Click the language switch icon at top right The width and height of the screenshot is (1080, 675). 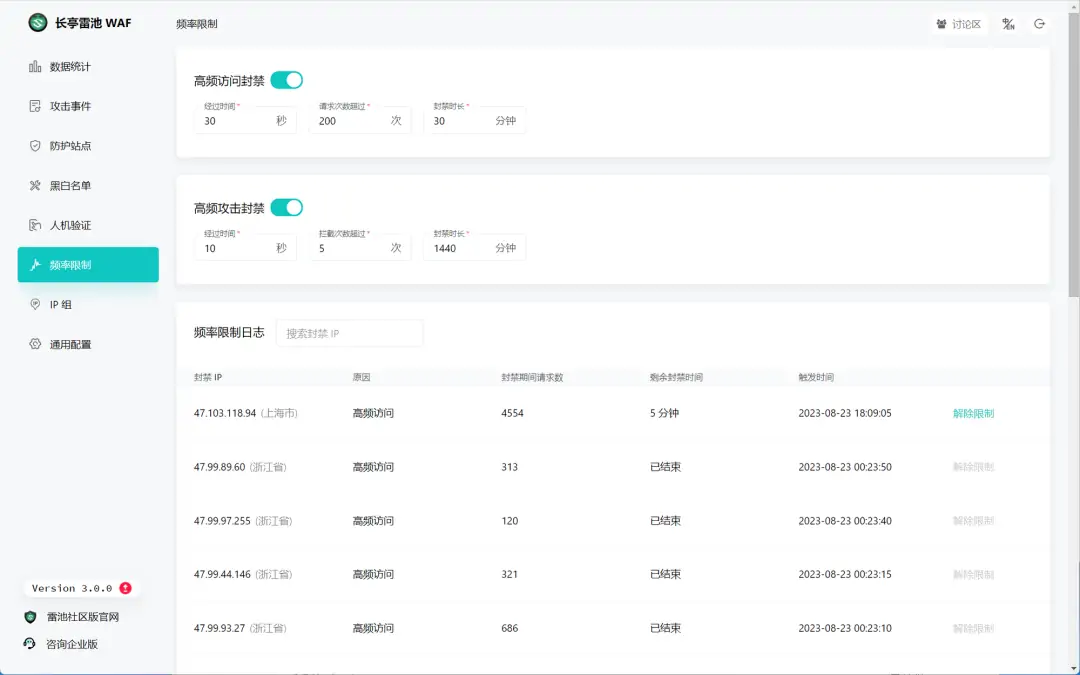(x=1006, y=23)
